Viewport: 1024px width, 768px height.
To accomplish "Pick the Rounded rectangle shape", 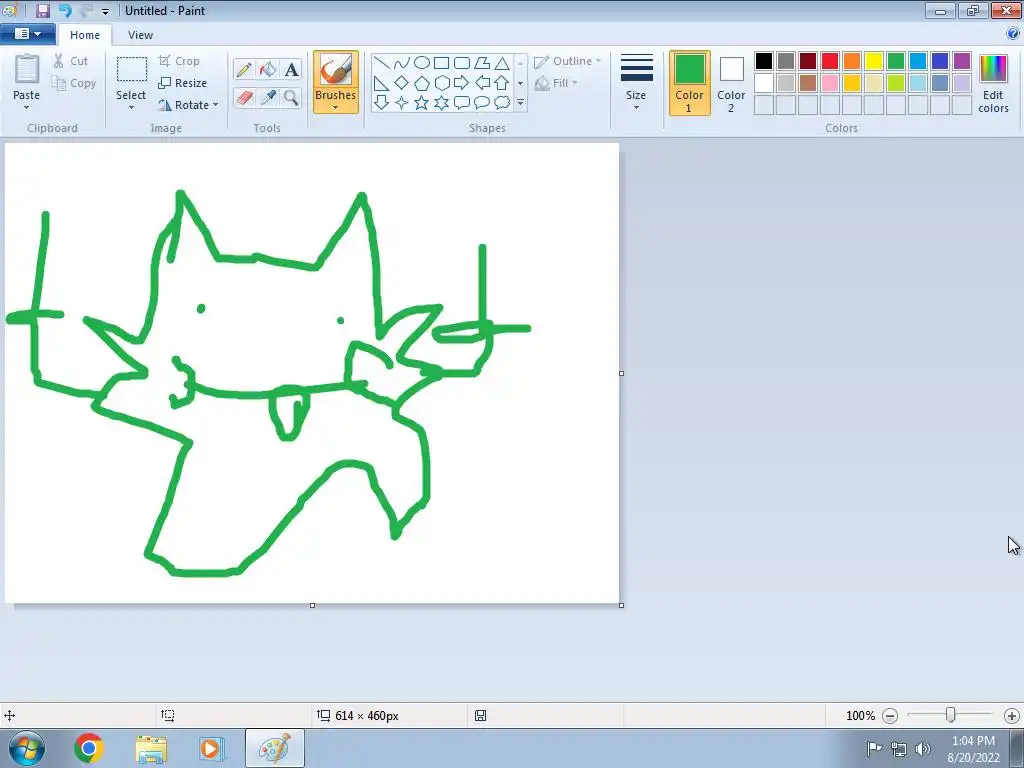I will pos(462,63).
